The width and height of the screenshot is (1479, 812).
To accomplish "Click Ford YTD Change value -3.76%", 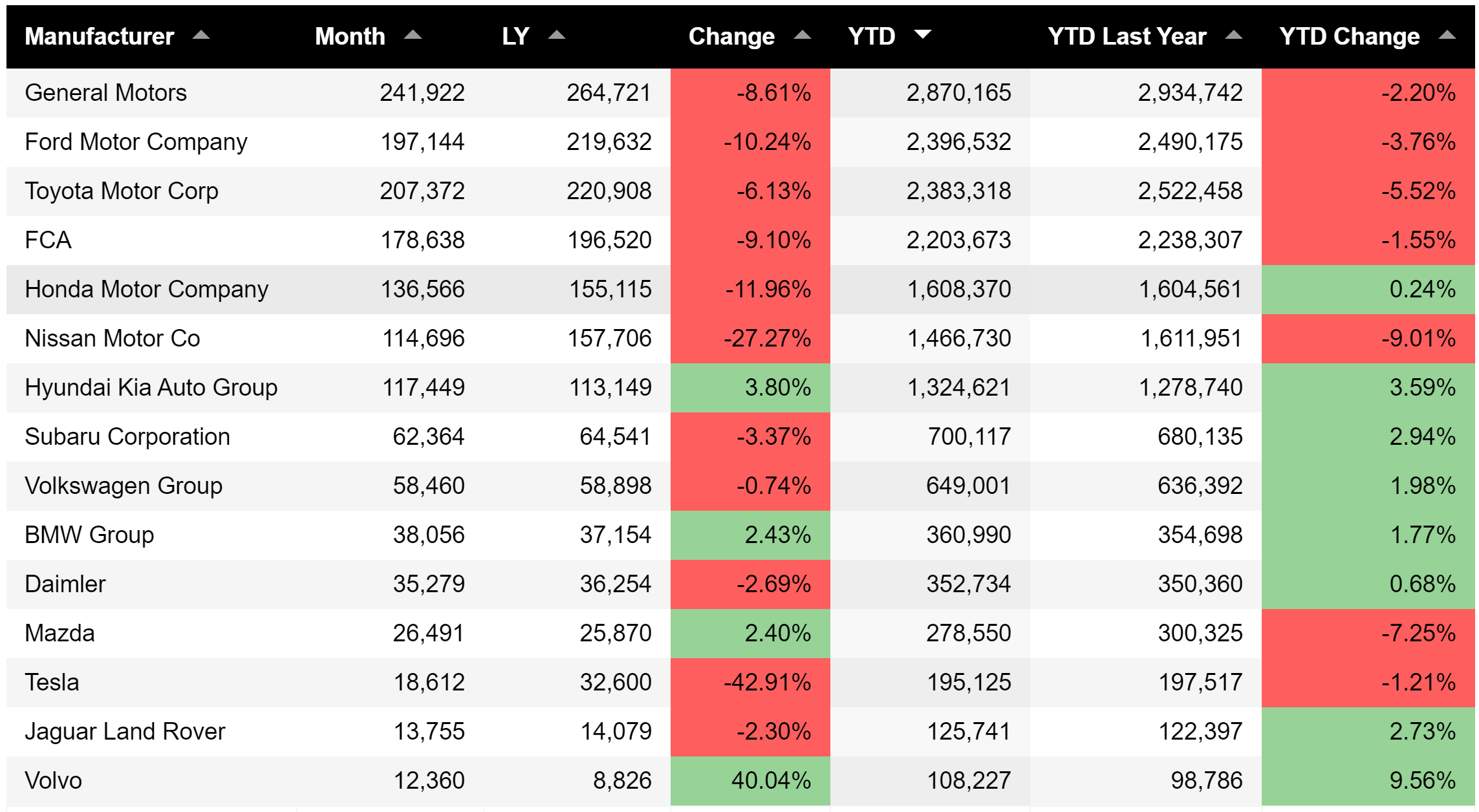I will tap(1418, 142).
